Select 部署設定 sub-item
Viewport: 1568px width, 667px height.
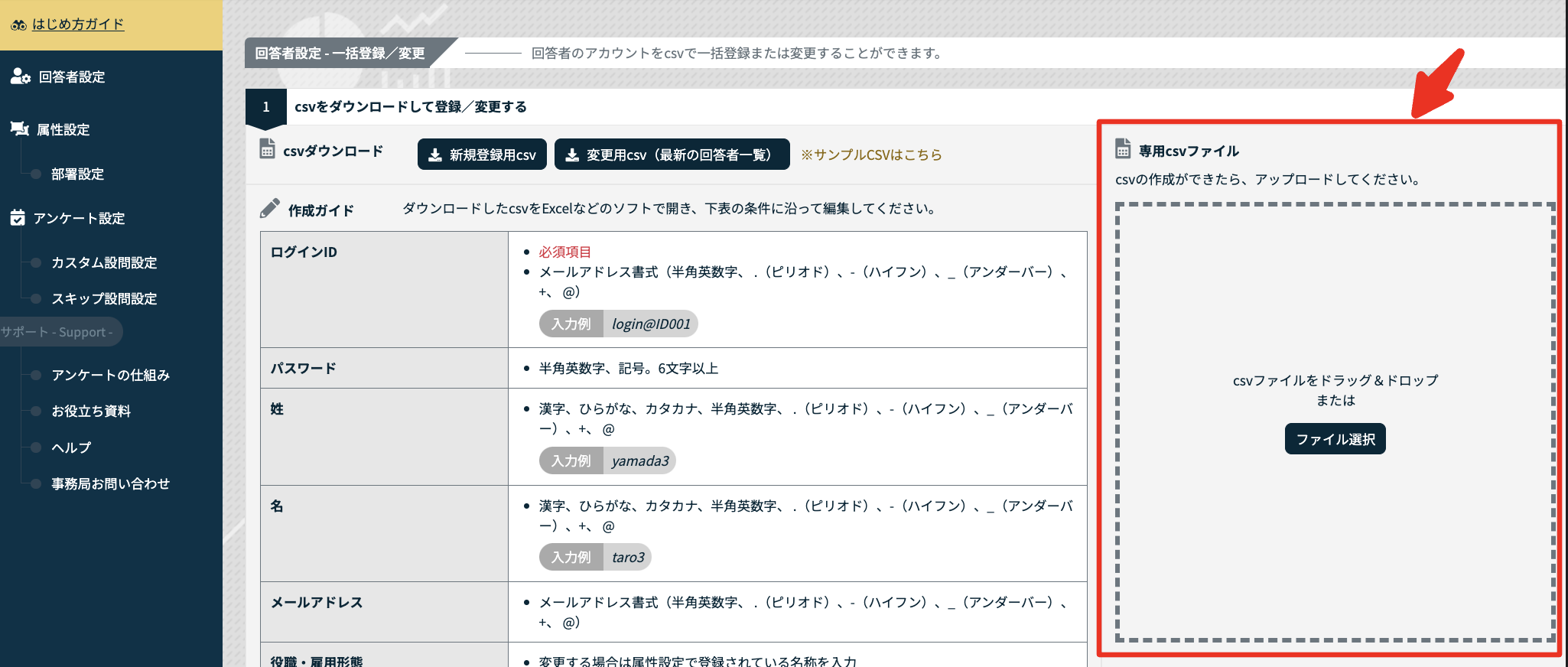tap(77, 174)
